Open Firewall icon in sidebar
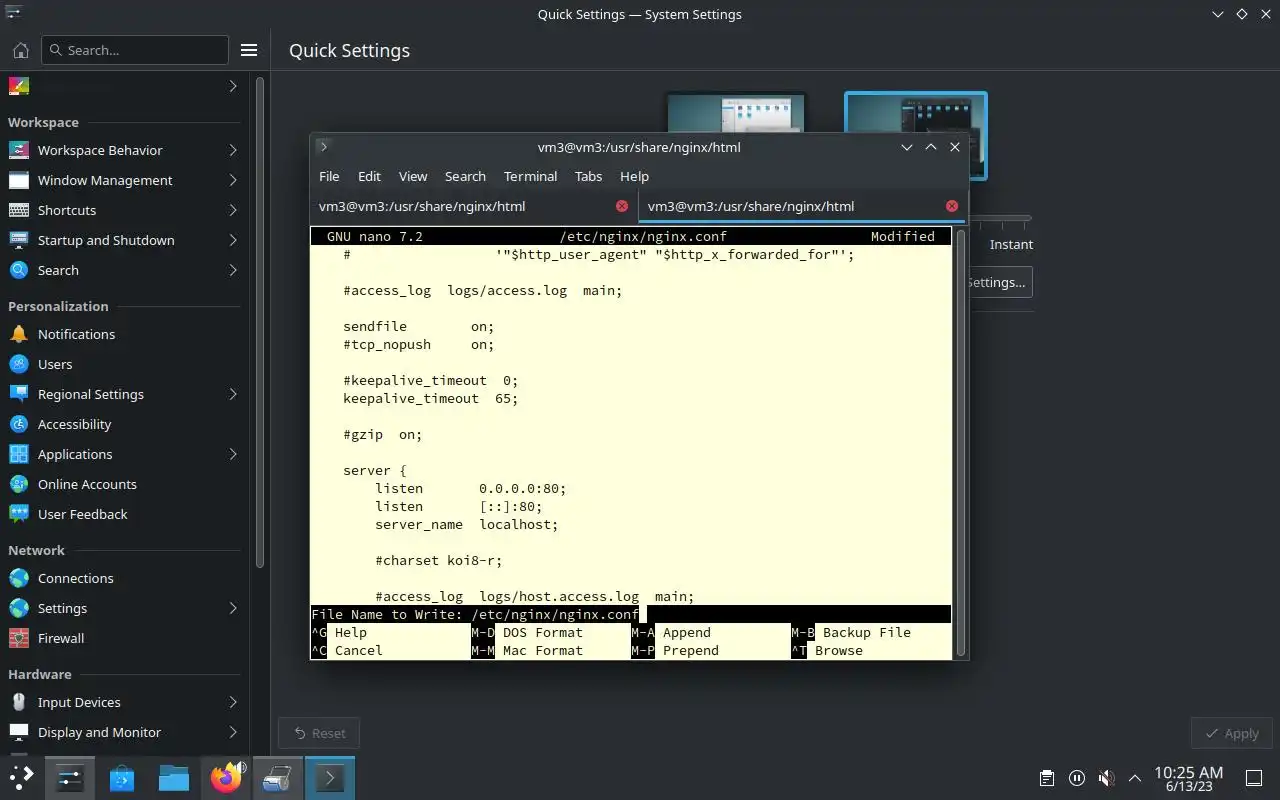 tap(19, 638)
